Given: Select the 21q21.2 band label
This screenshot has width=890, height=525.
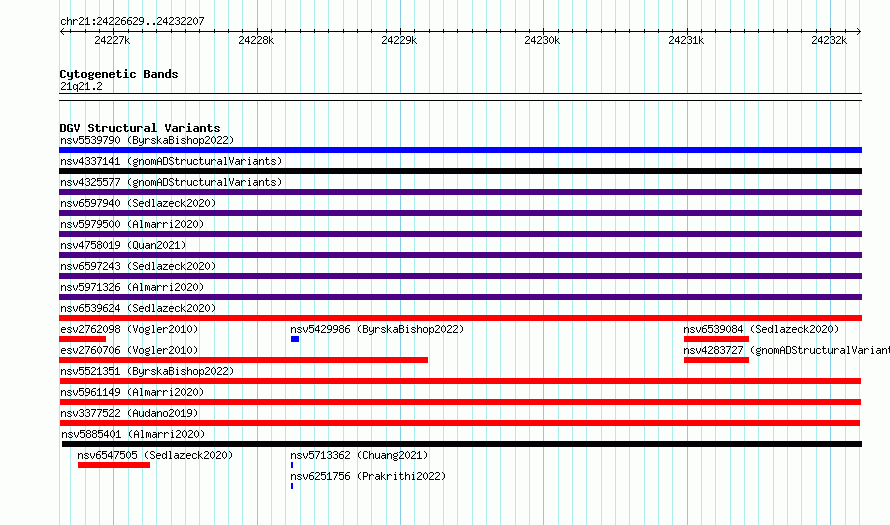Looking at the screenshot, I should 81,86.
